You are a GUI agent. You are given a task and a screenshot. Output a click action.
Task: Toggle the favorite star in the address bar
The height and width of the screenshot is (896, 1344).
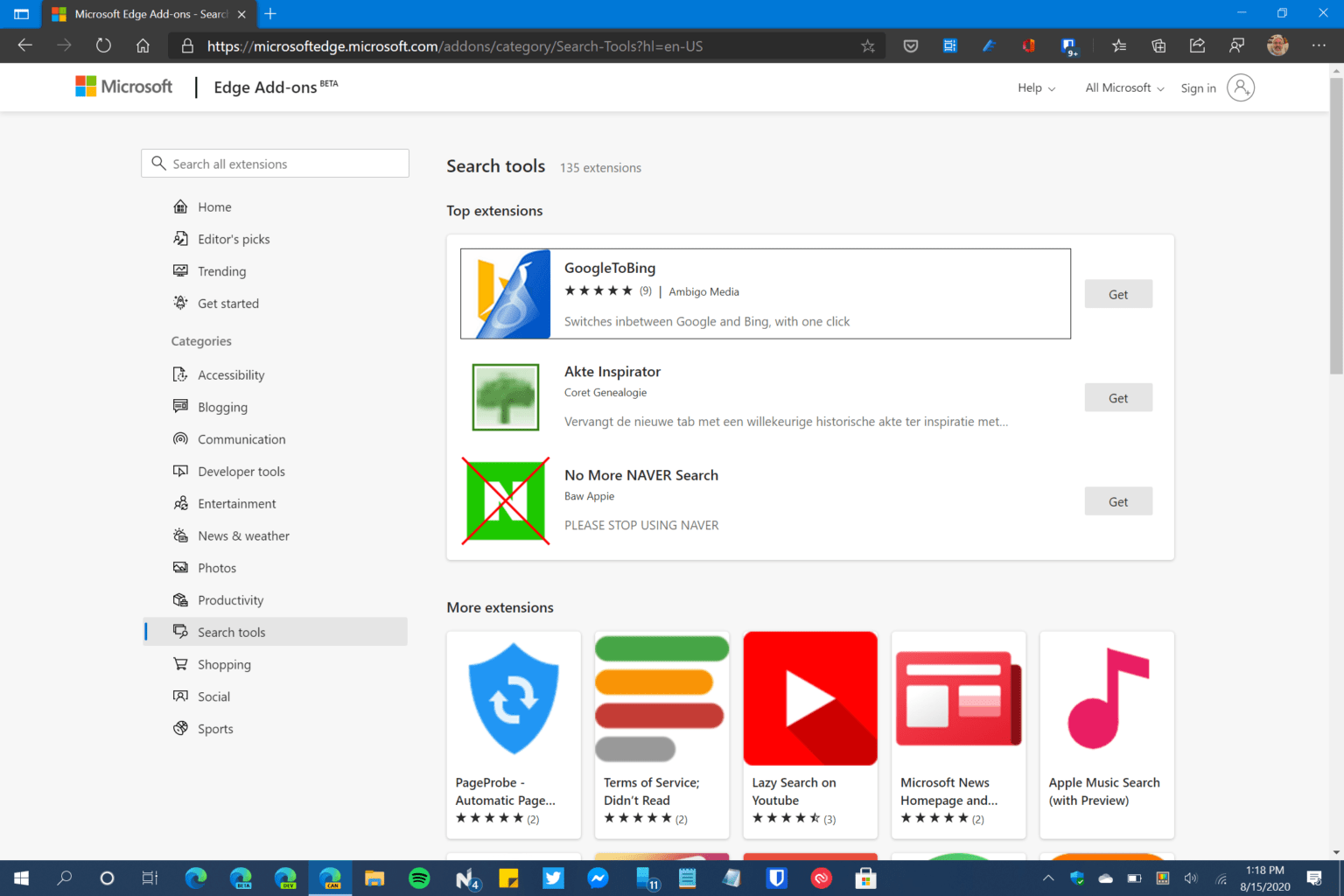[867, 45]
